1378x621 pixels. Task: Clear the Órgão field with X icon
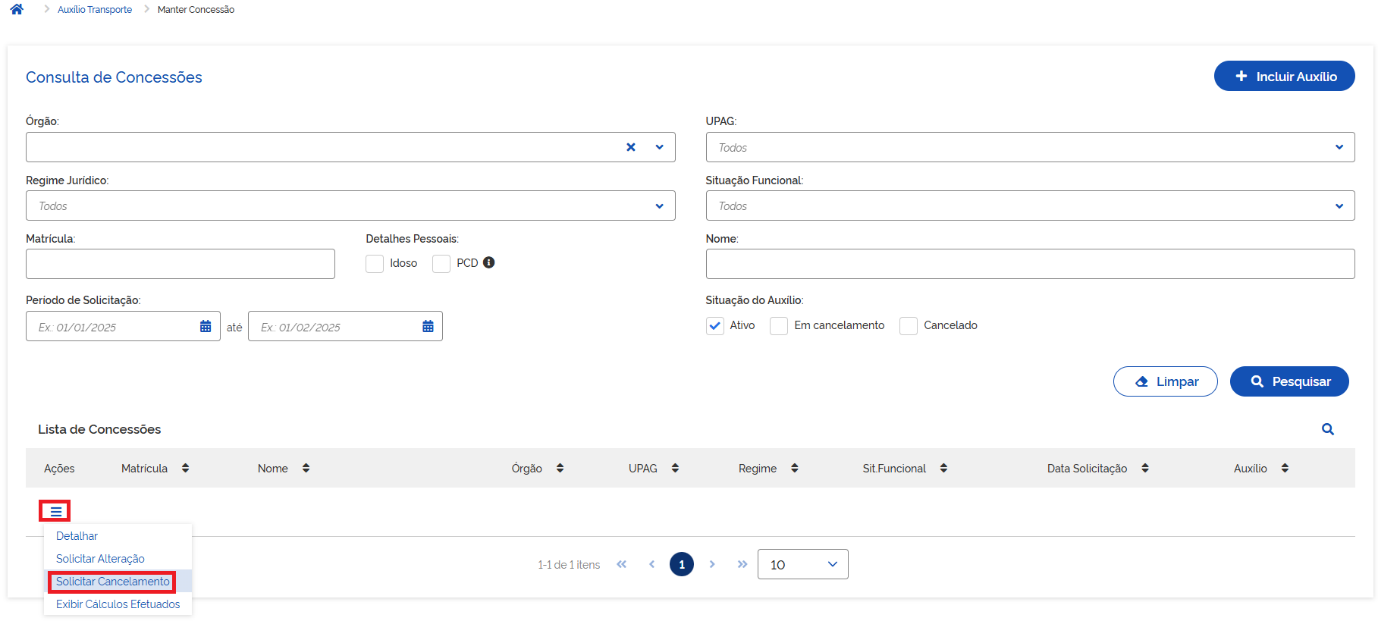click(x=631, y=147)
